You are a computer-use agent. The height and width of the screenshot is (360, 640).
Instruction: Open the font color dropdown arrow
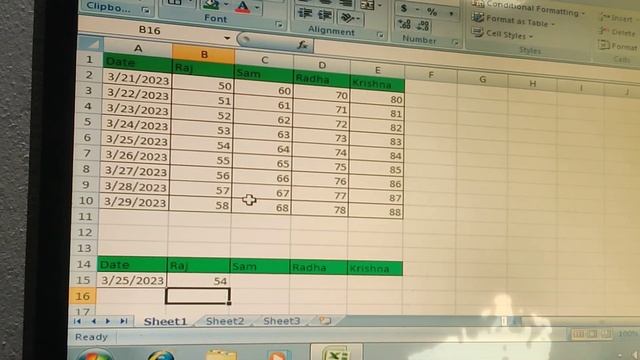coord(257,7)
